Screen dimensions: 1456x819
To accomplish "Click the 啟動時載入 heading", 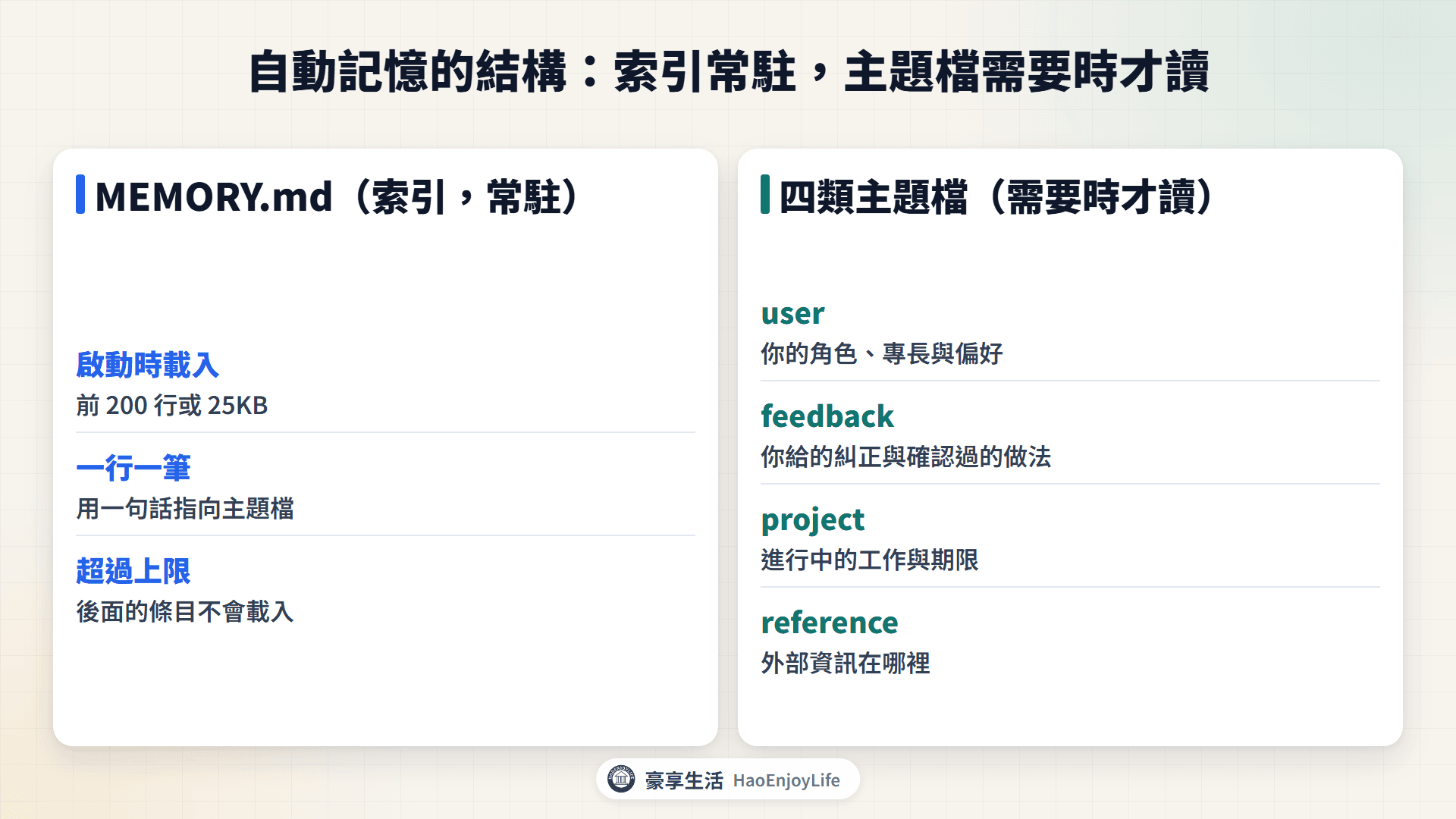I will [x=148, y=365].
